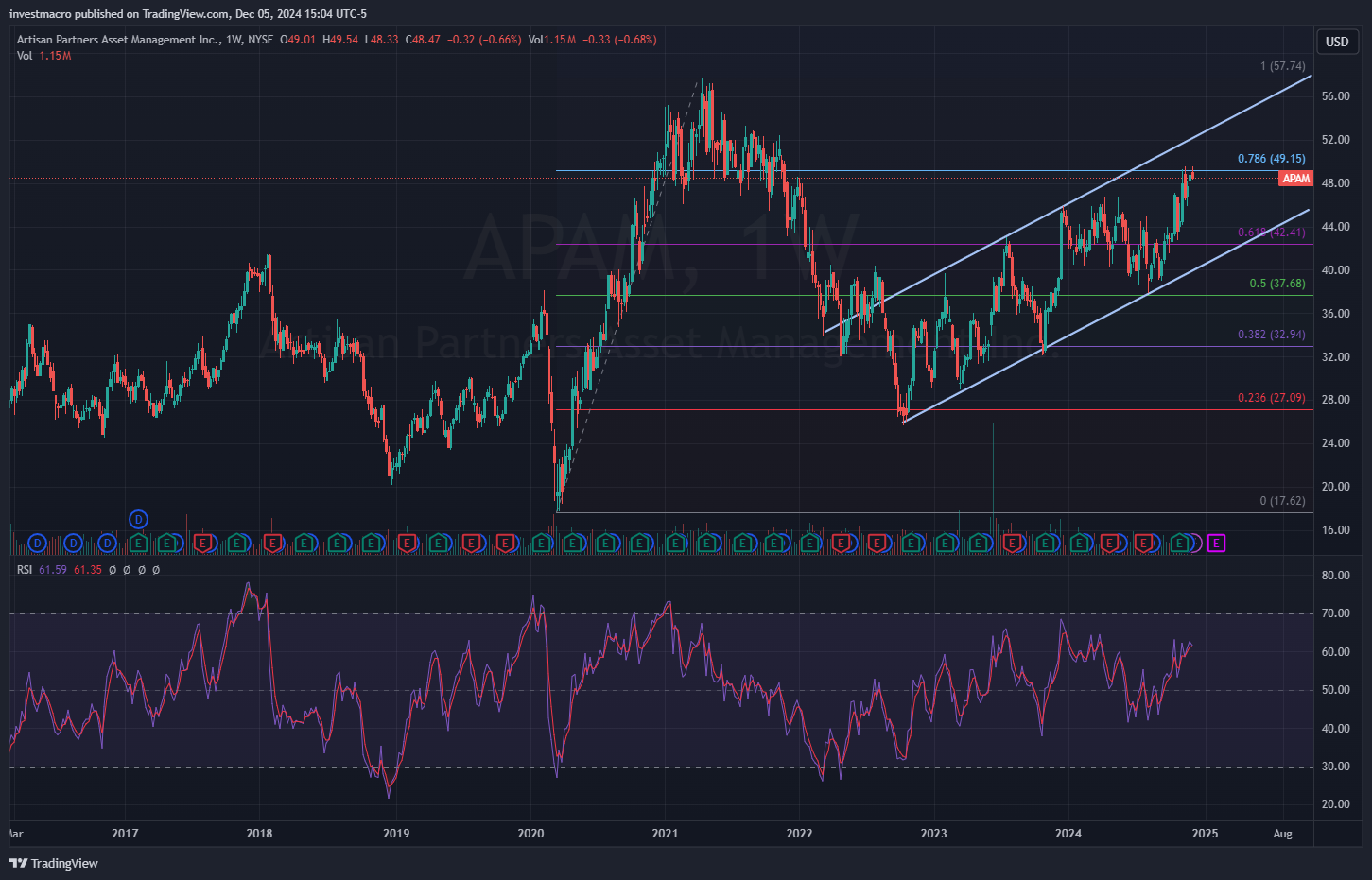Click the only red earnings marker in 2023
This screenshot has height=880, width=1372.
1013,544
